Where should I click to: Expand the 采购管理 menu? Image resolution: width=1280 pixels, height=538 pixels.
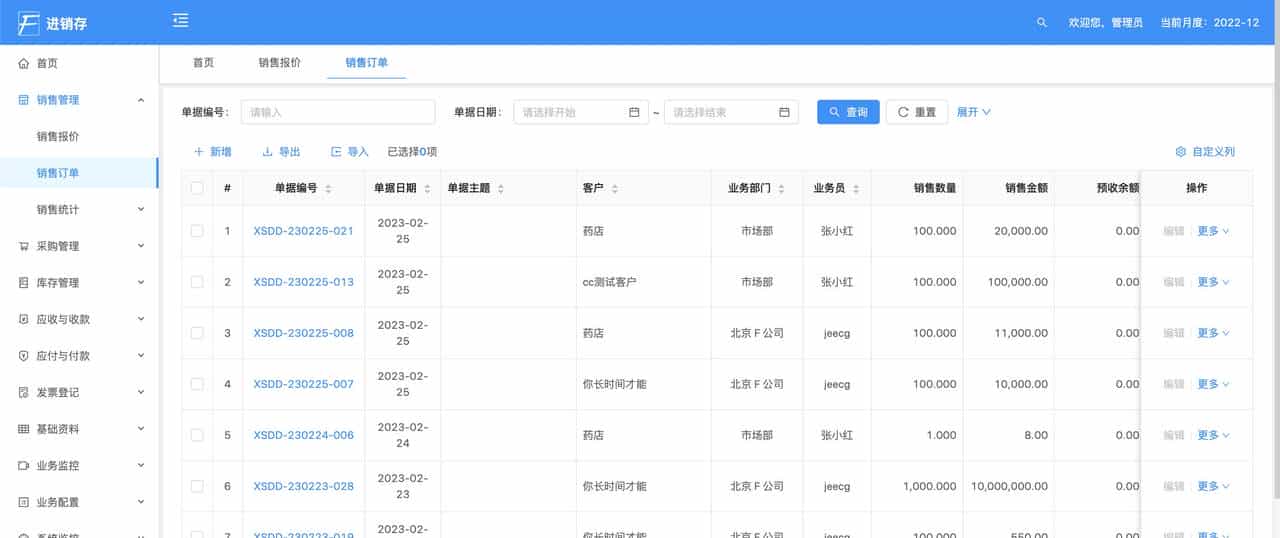pyautogui.click(x=141, y=246)
